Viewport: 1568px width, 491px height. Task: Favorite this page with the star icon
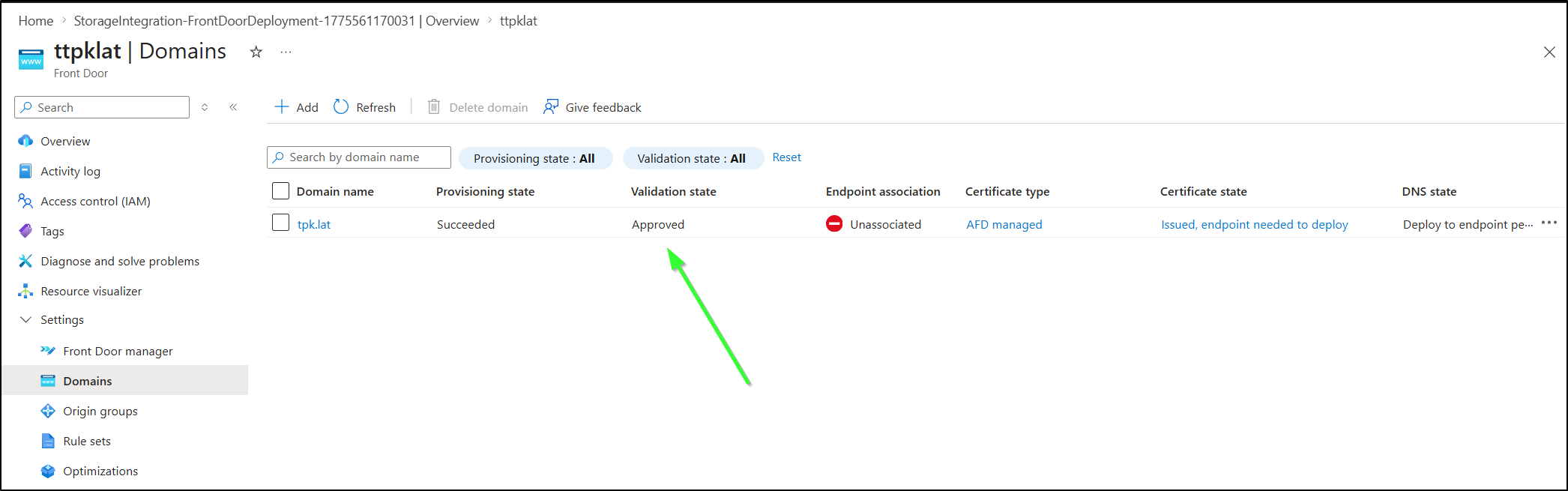coord(256,52)
